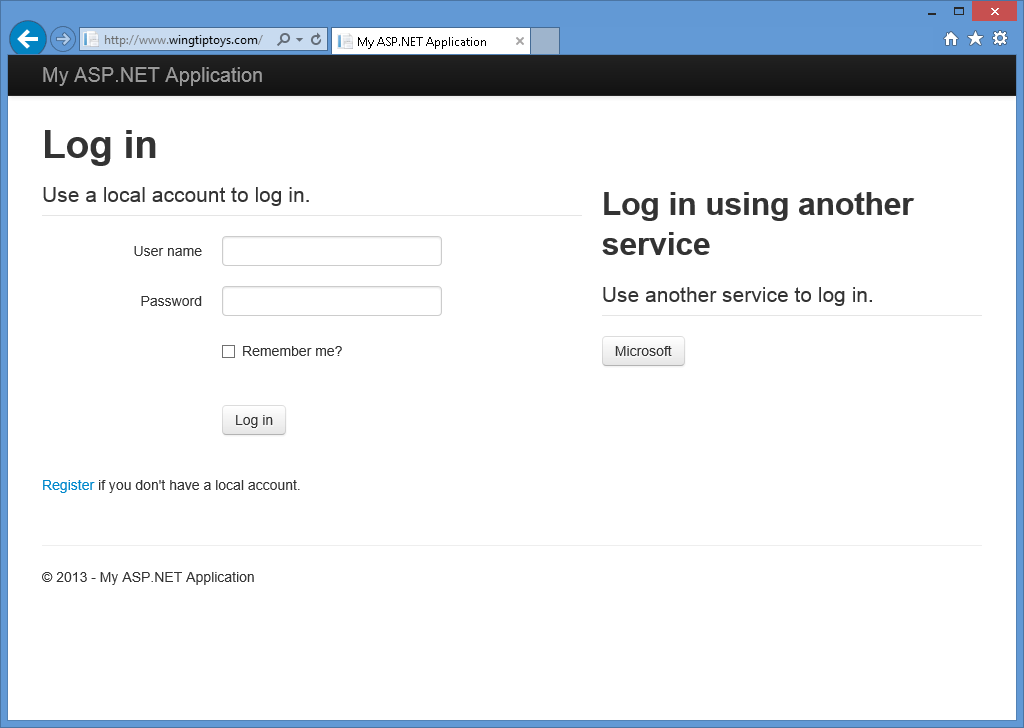The width and height of the screenshot is (1024, 728).
Task: Log in using the Microsoft service button
Action: (x=643, y=351)
